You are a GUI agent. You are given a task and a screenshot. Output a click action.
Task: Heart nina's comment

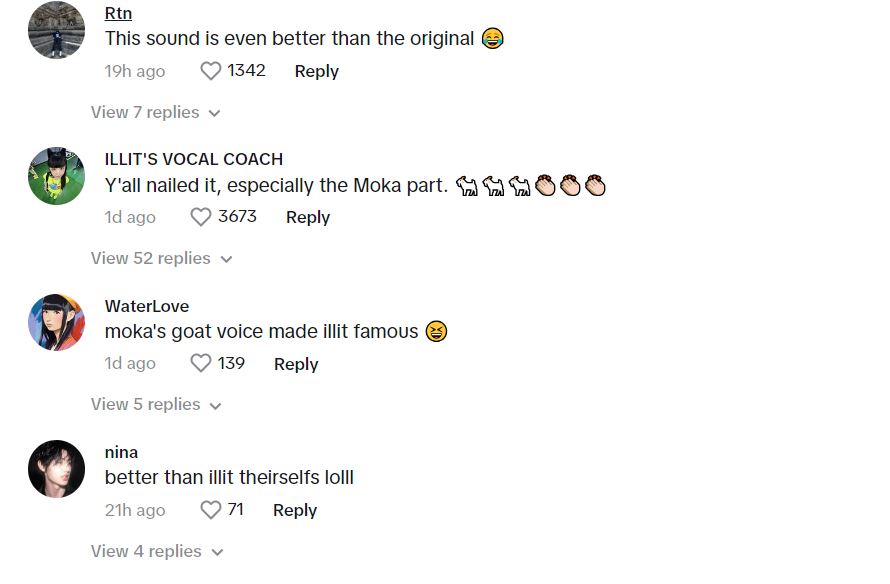coord(211,510)
